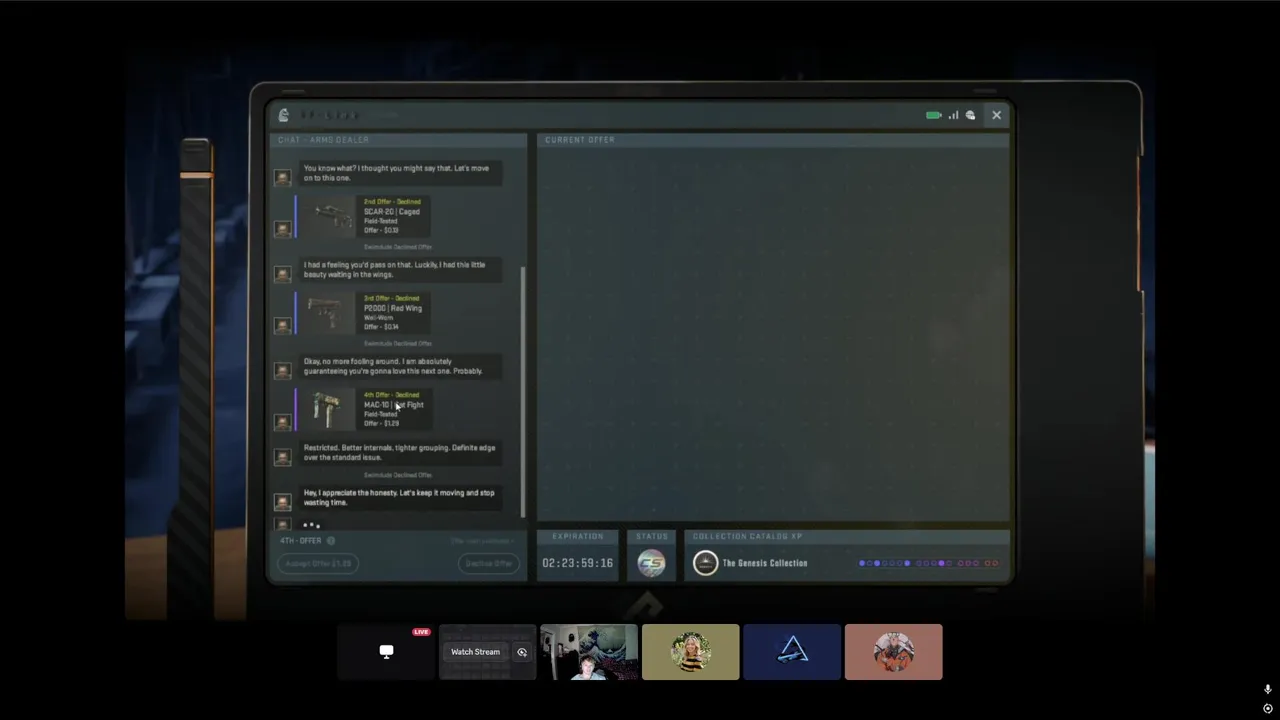
Task: Click the Decline Offer button
Action: (x=489, y=563)
